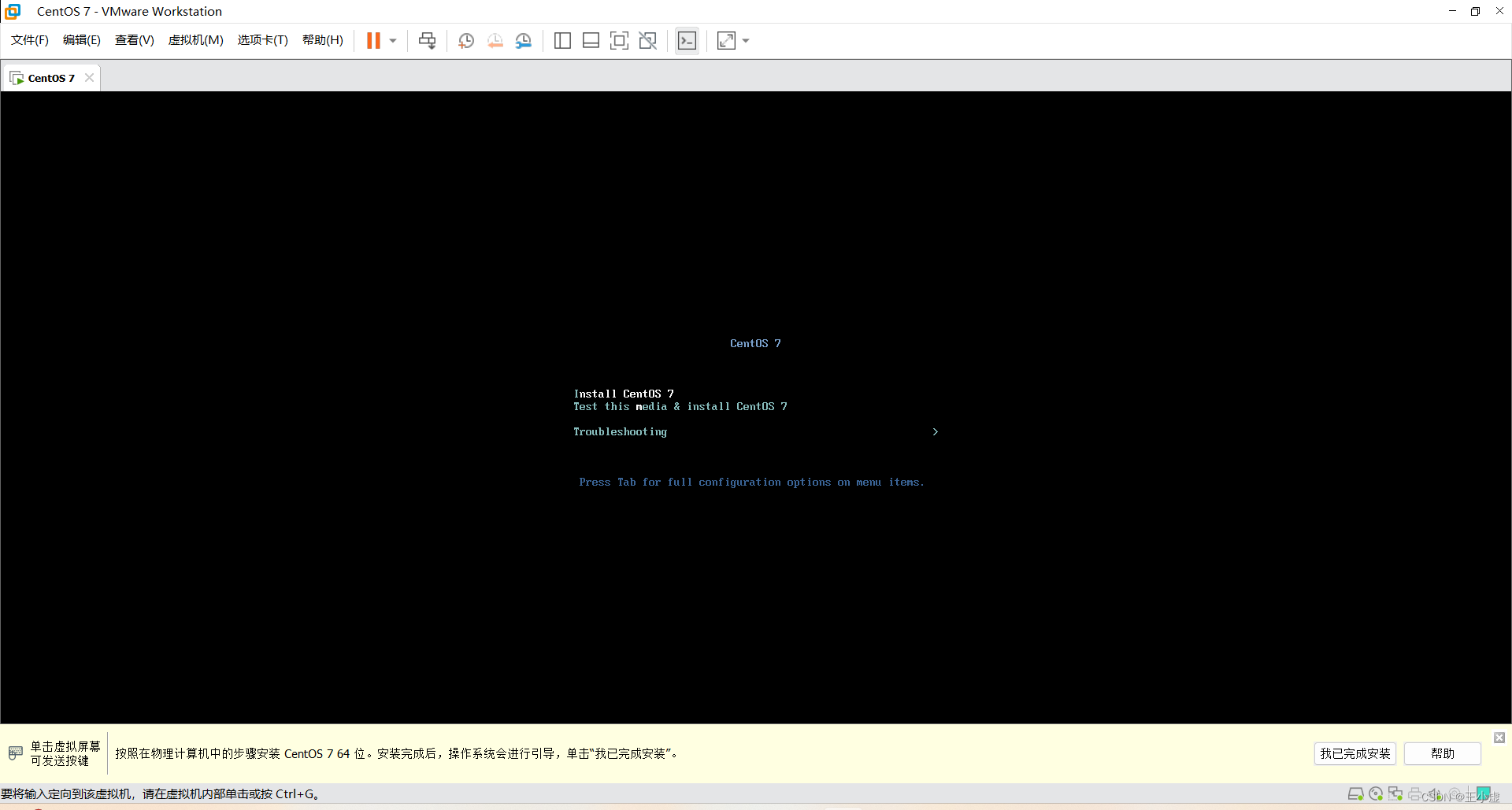This screenshot has width=1512, height=810.
Task: Select Test this media & install CentOS 7
Action: coord(680,406)
